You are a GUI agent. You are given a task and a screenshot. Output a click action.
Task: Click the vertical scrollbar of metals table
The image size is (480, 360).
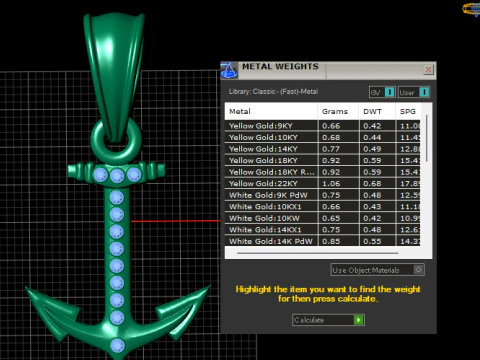(x=427, y=138)
